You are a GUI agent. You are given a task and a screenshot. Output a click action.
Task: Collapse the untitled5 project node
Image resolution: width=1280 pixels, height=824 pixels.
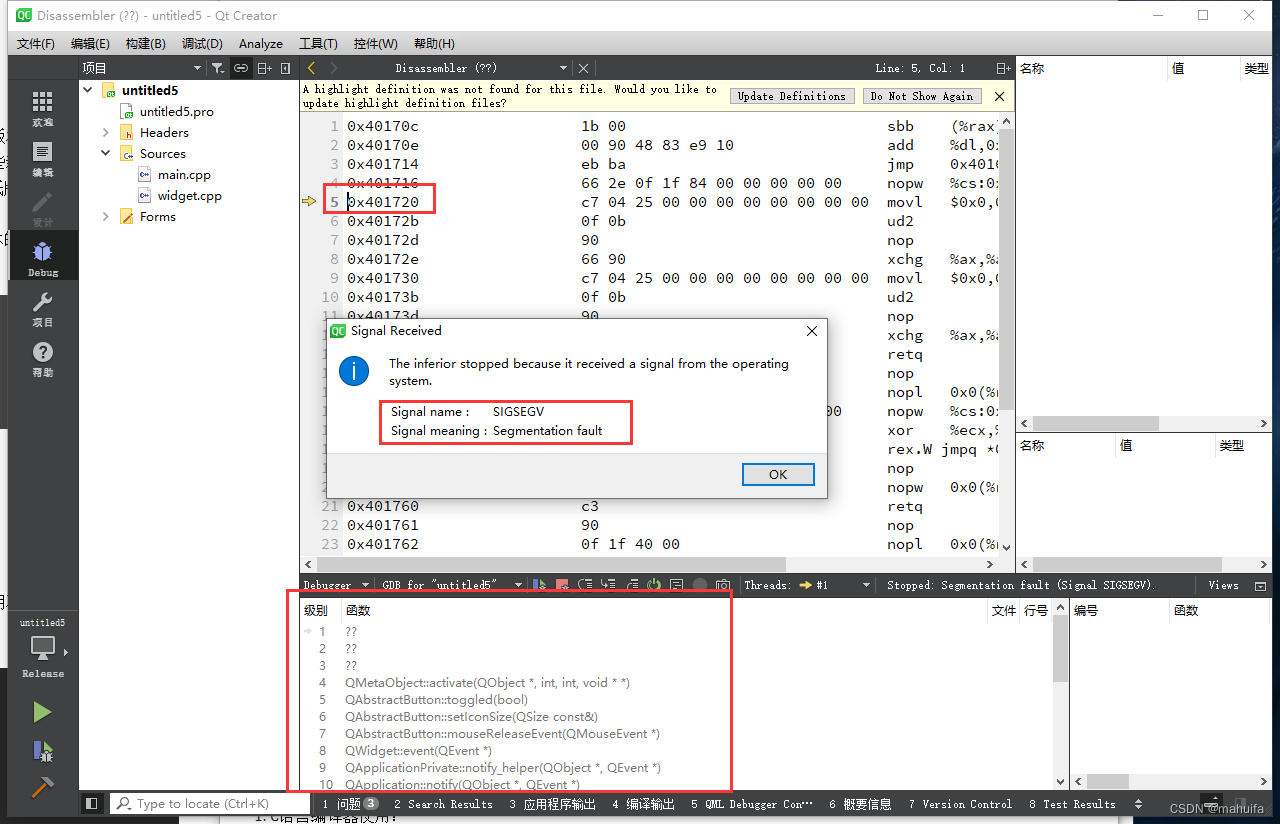click(88, 90)
